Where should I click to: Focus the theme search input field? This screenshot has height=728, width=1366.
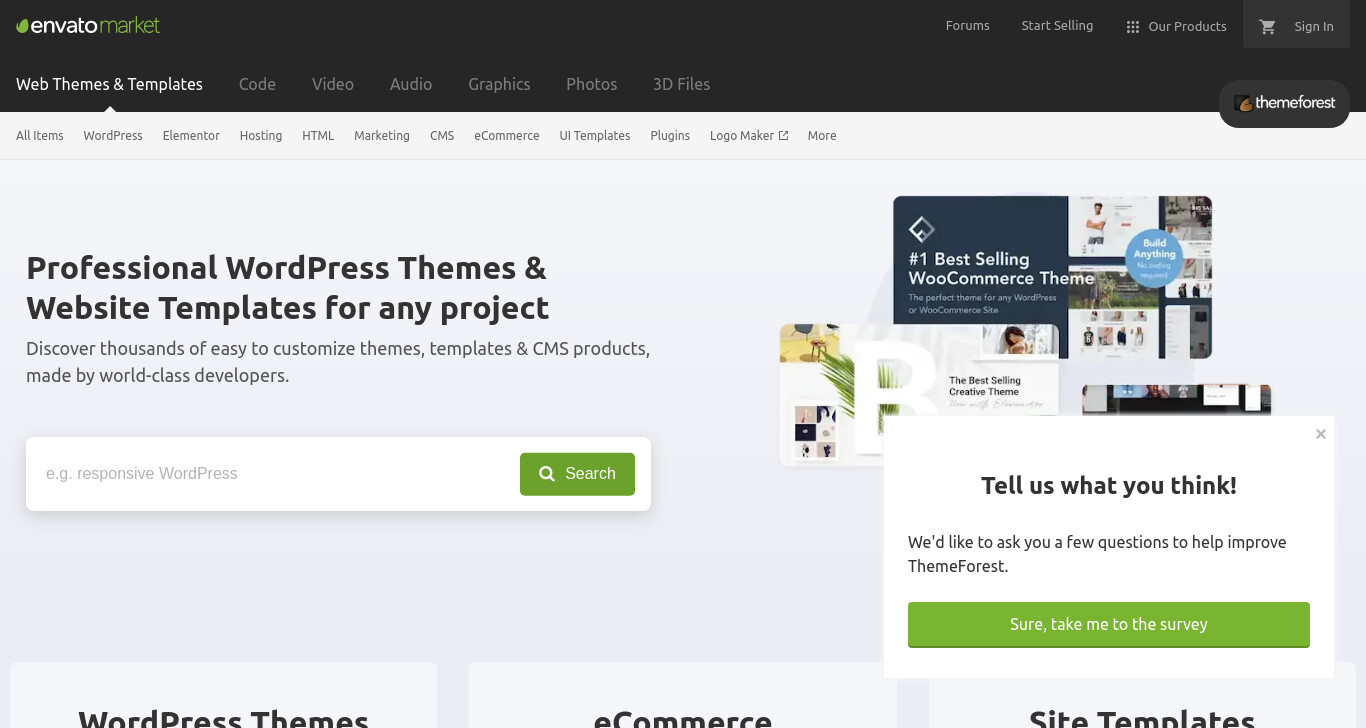[x=275, y=474]
